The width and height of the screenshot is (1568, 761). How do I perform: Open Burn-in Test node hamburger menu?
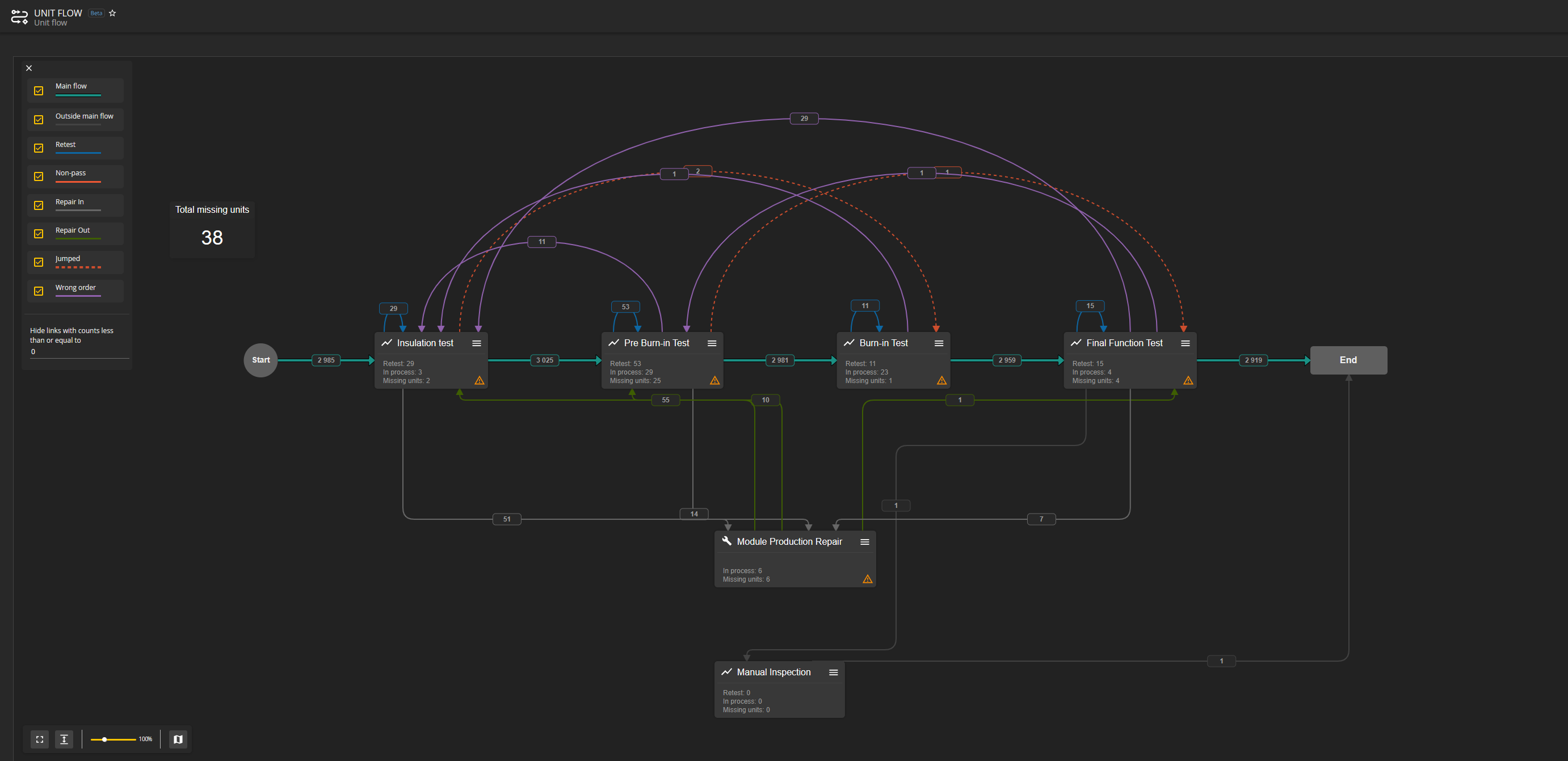point(939,343)
